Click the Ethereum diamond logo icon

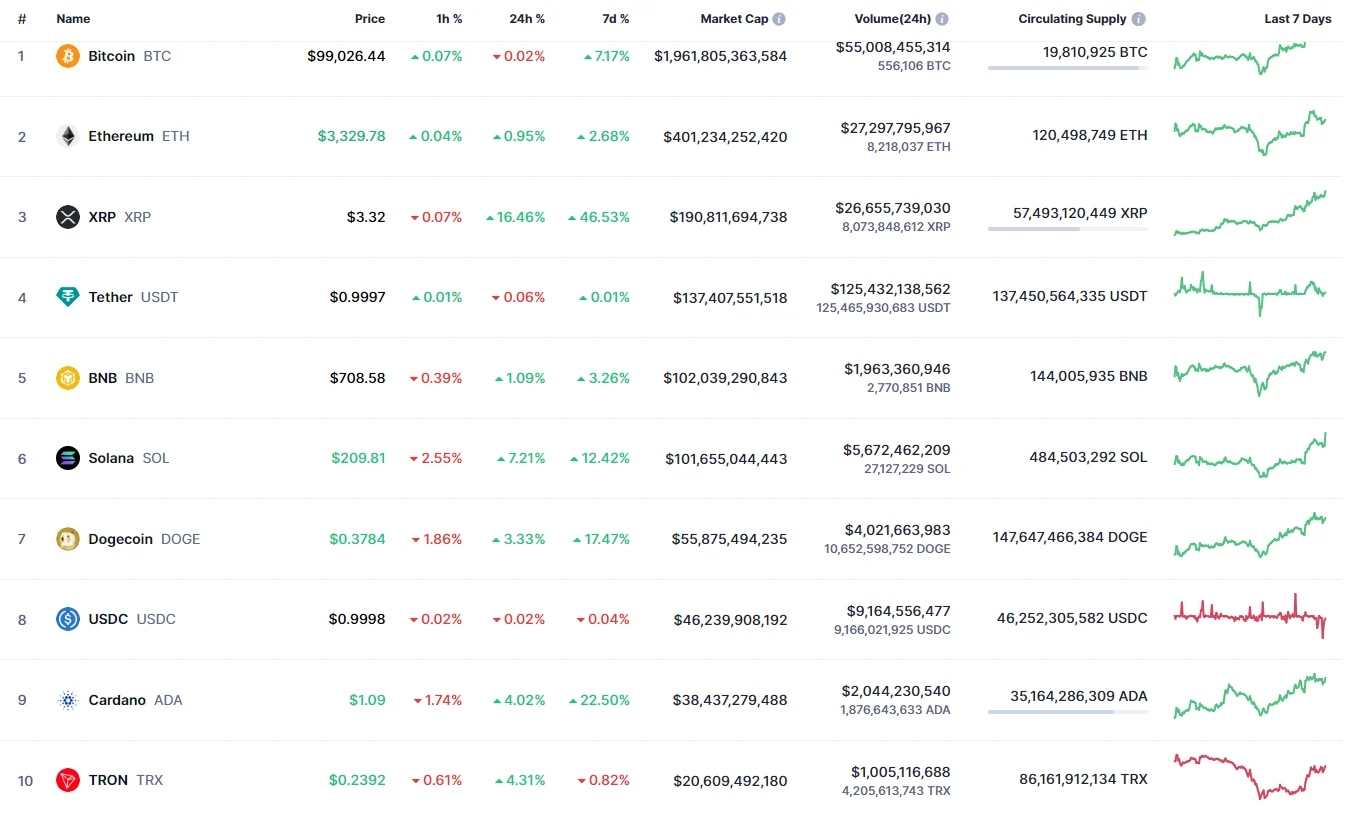pyautogui.click(x=68, y=136)
